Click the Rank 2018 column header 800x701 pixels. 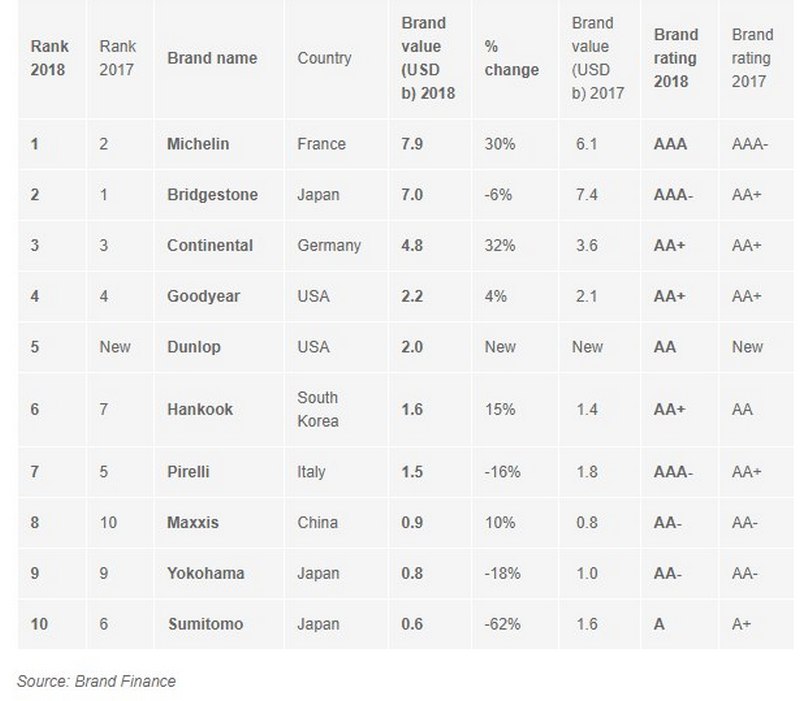pyautogui.click(x=48, y=58)
